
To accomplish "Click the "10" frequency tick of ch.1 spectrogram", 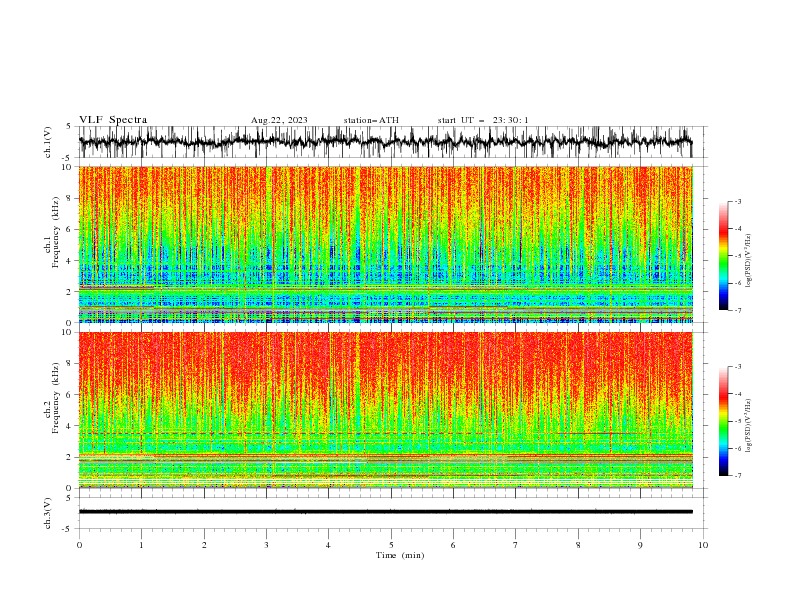I will [x=67, y=167].
